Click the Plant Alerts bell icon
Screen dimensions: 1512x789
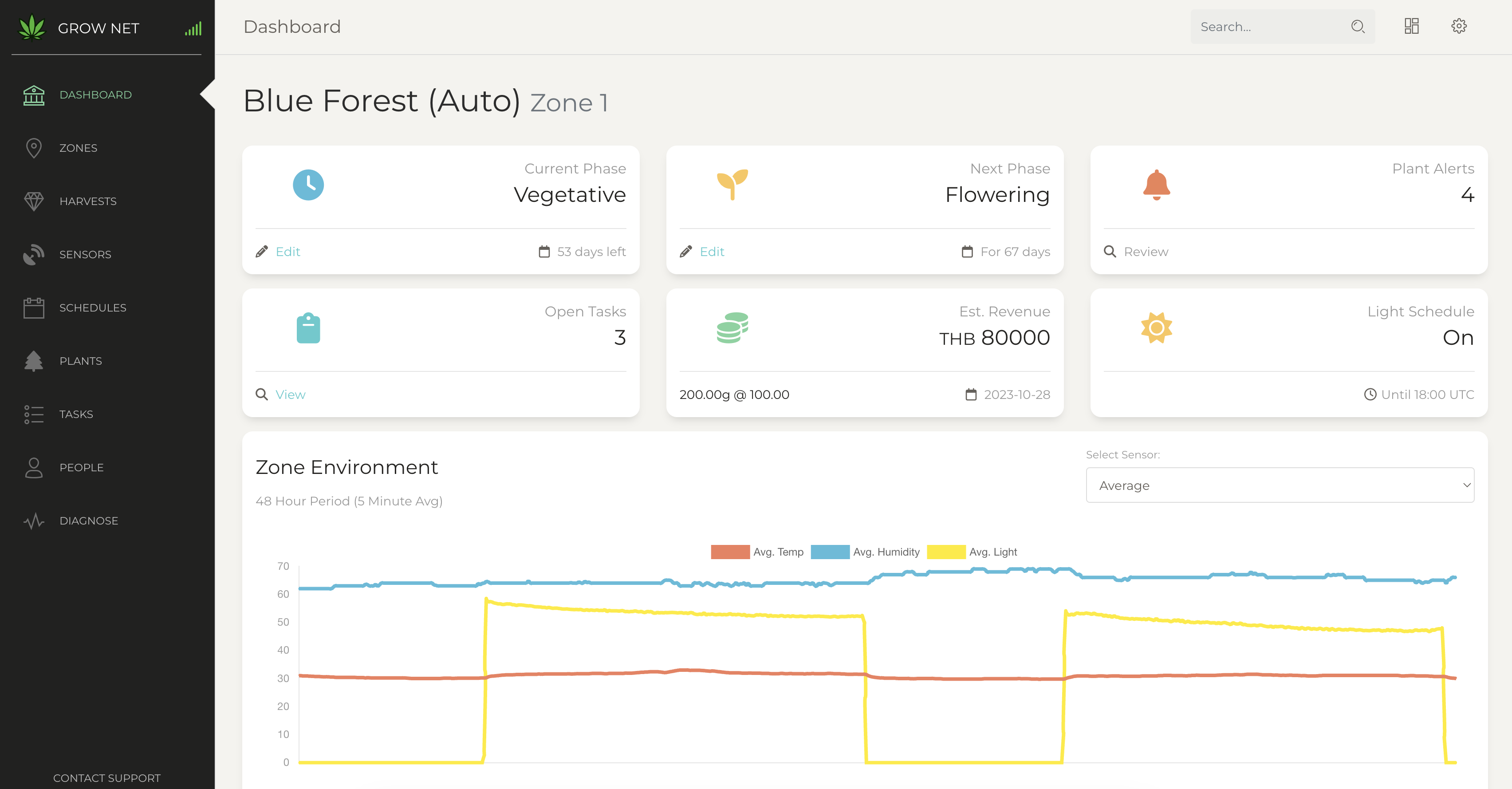1156,185
